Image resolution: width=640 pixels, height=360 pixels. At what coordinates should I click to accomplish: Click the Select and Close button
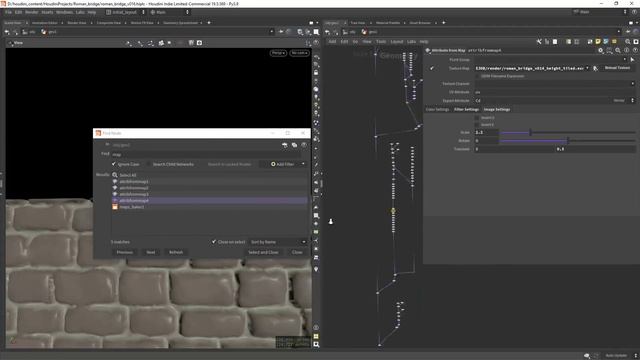[x=263, y=252]
